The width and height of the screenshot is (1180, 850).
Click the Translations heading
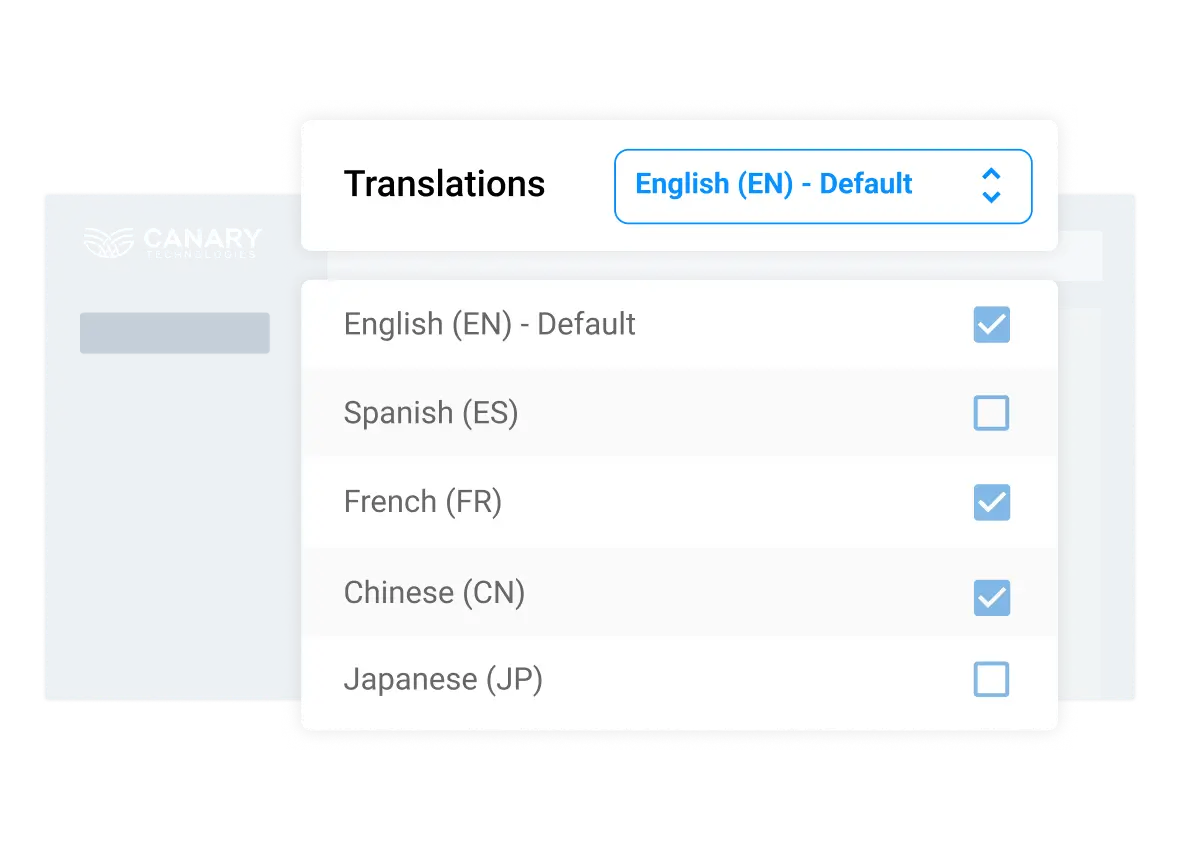(x=444, y=184)
